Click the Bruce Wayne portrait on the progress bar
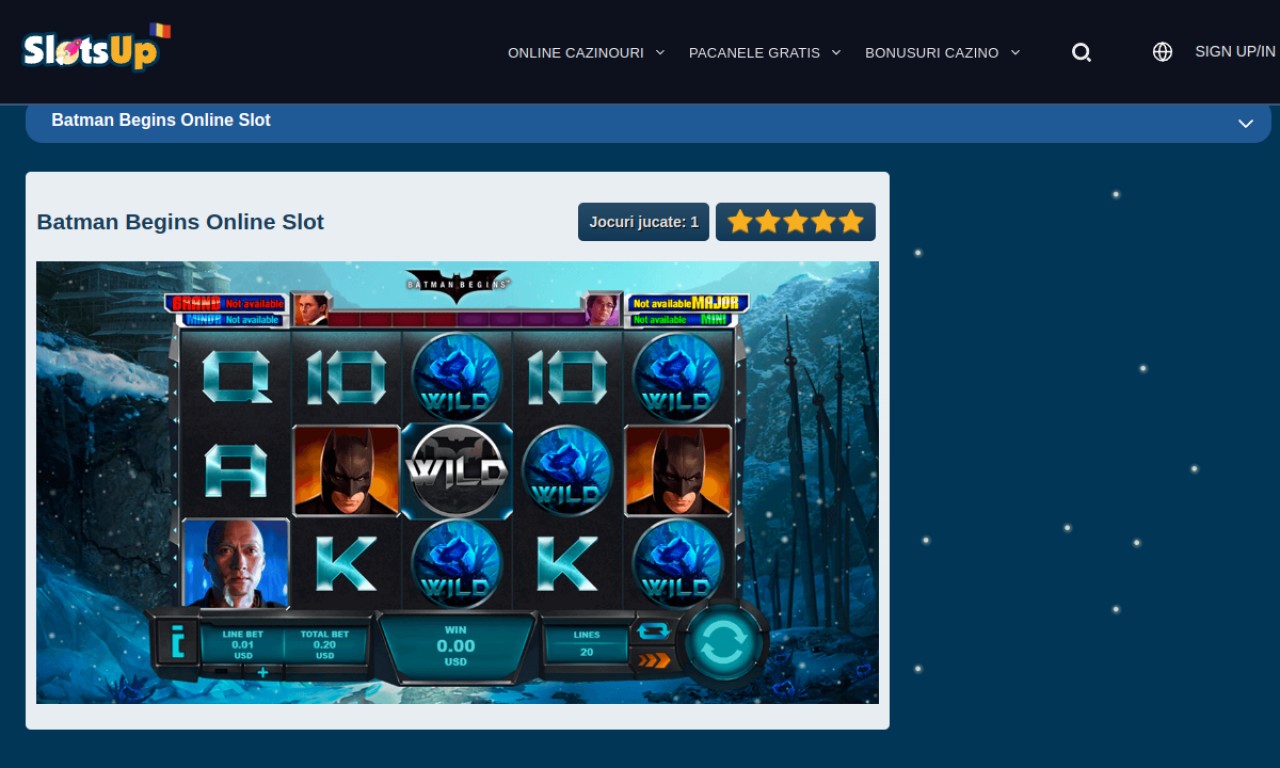The height and width of the screenshot is (768, 1280). pos(311,310)
